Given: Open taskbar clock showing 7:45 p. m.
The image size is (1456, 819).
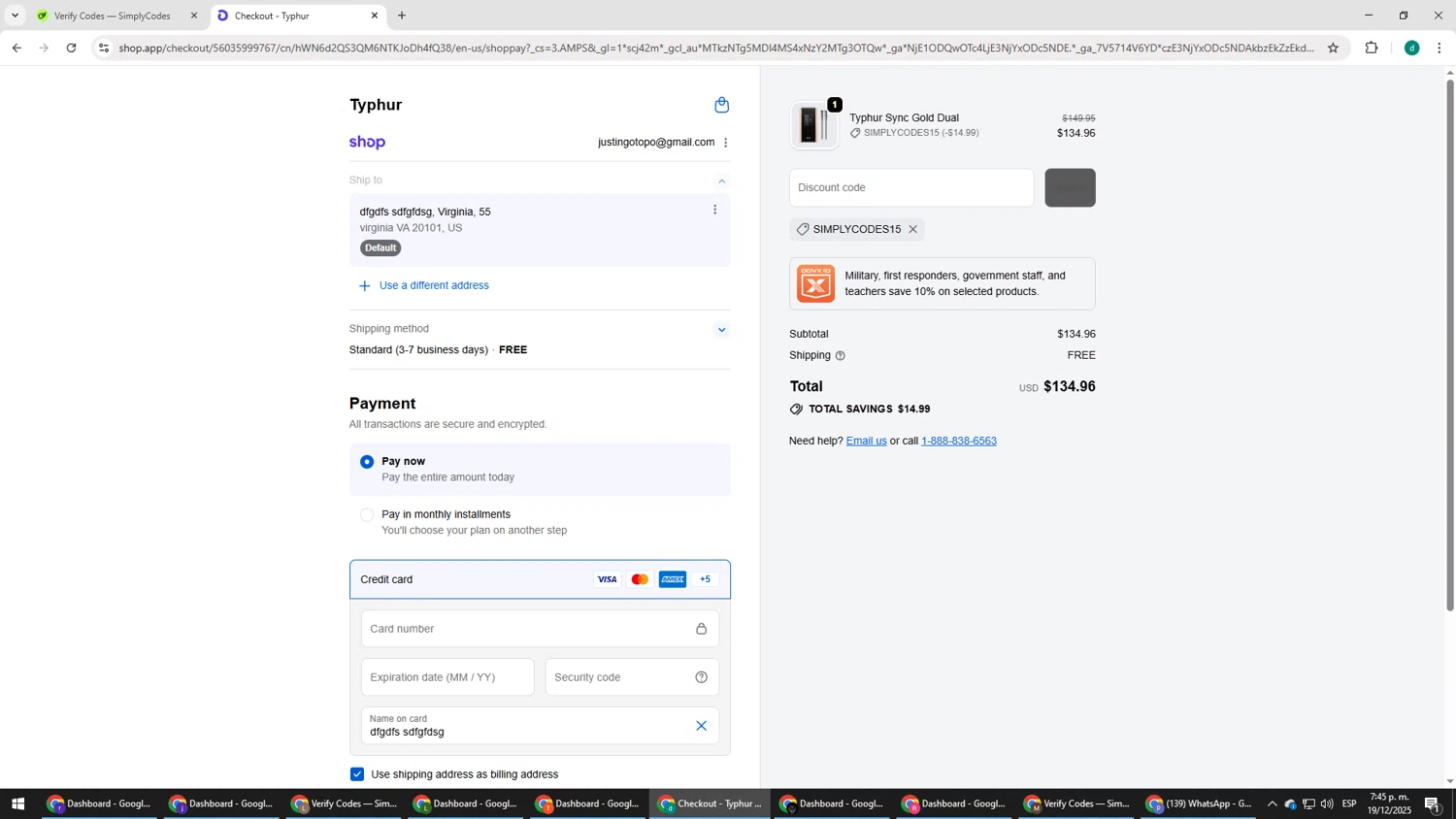Looking at the screenshot, I should tap(1389, 803).
